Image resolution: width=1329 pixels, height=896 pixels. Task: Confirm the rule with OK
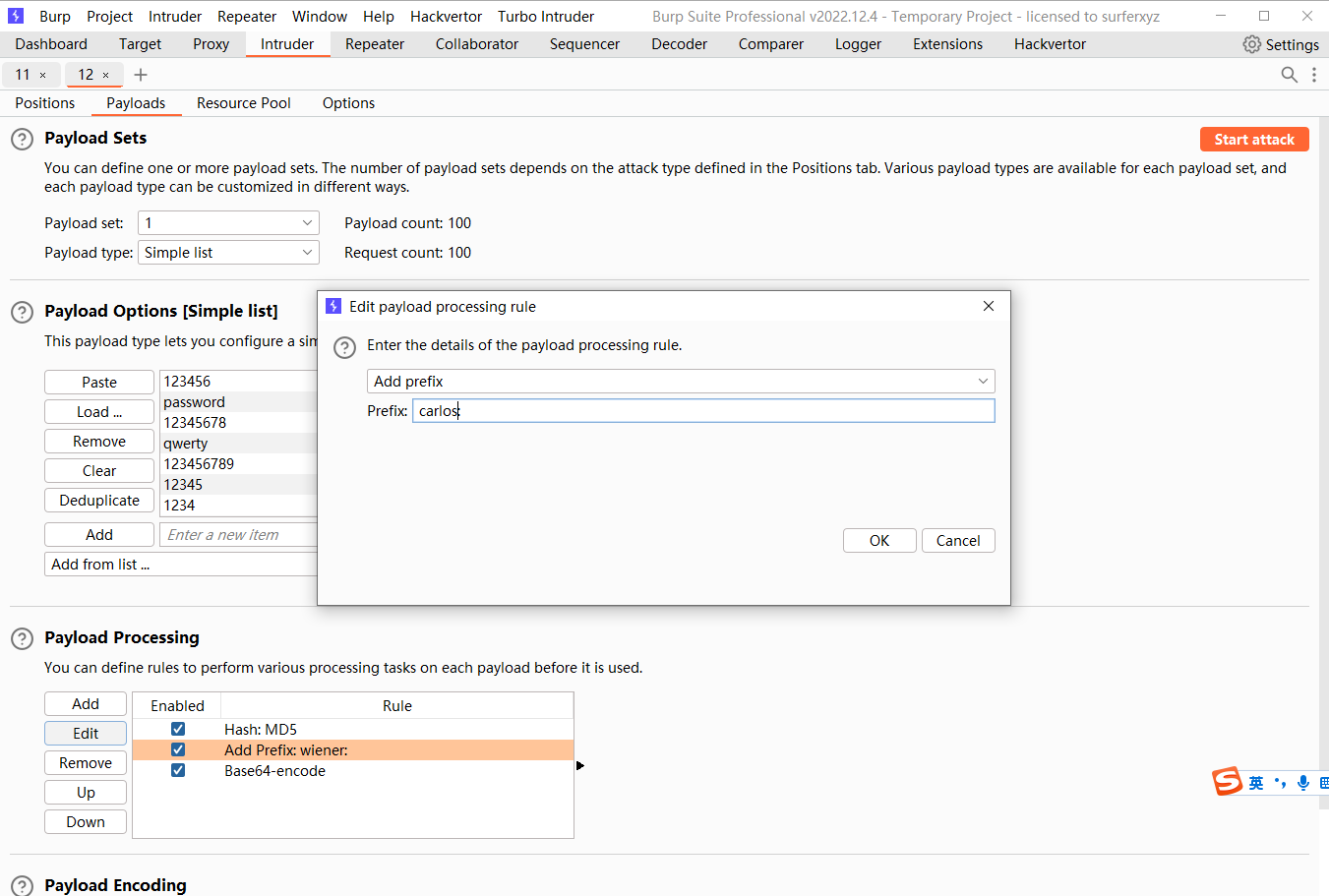[878, 540]
